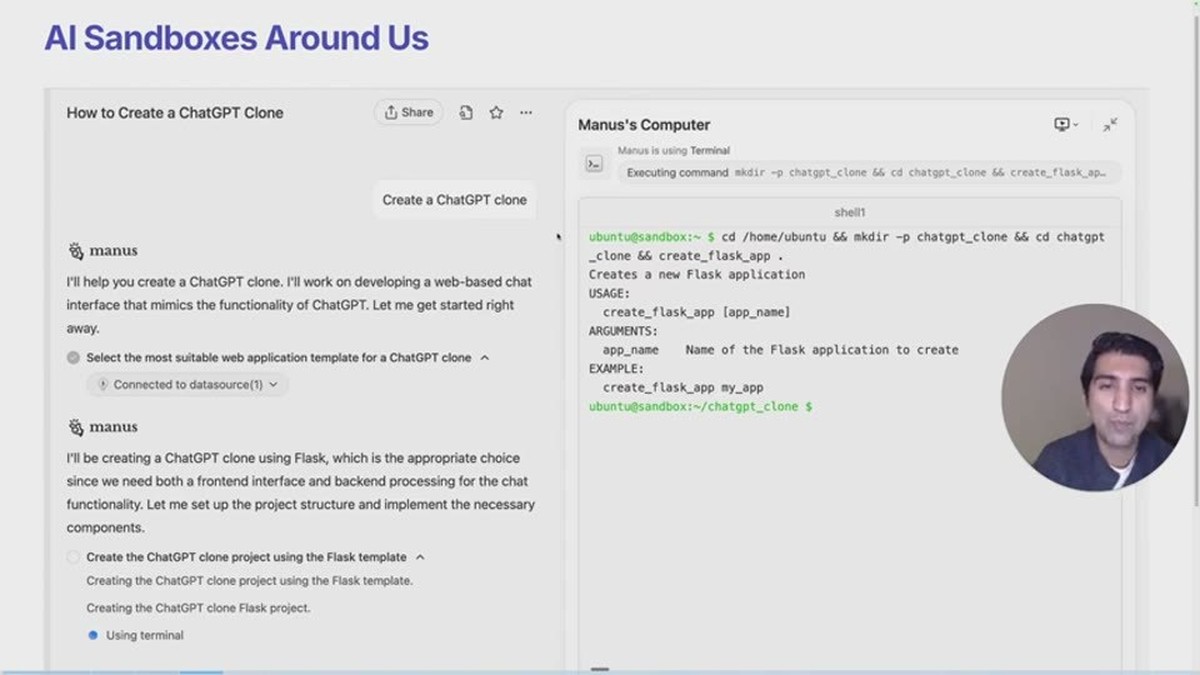The image size is (1200, 675).
Task: Click the Create a ChatGPT clone message bubble
Action: pyautogui.click(x=454, y=200)
